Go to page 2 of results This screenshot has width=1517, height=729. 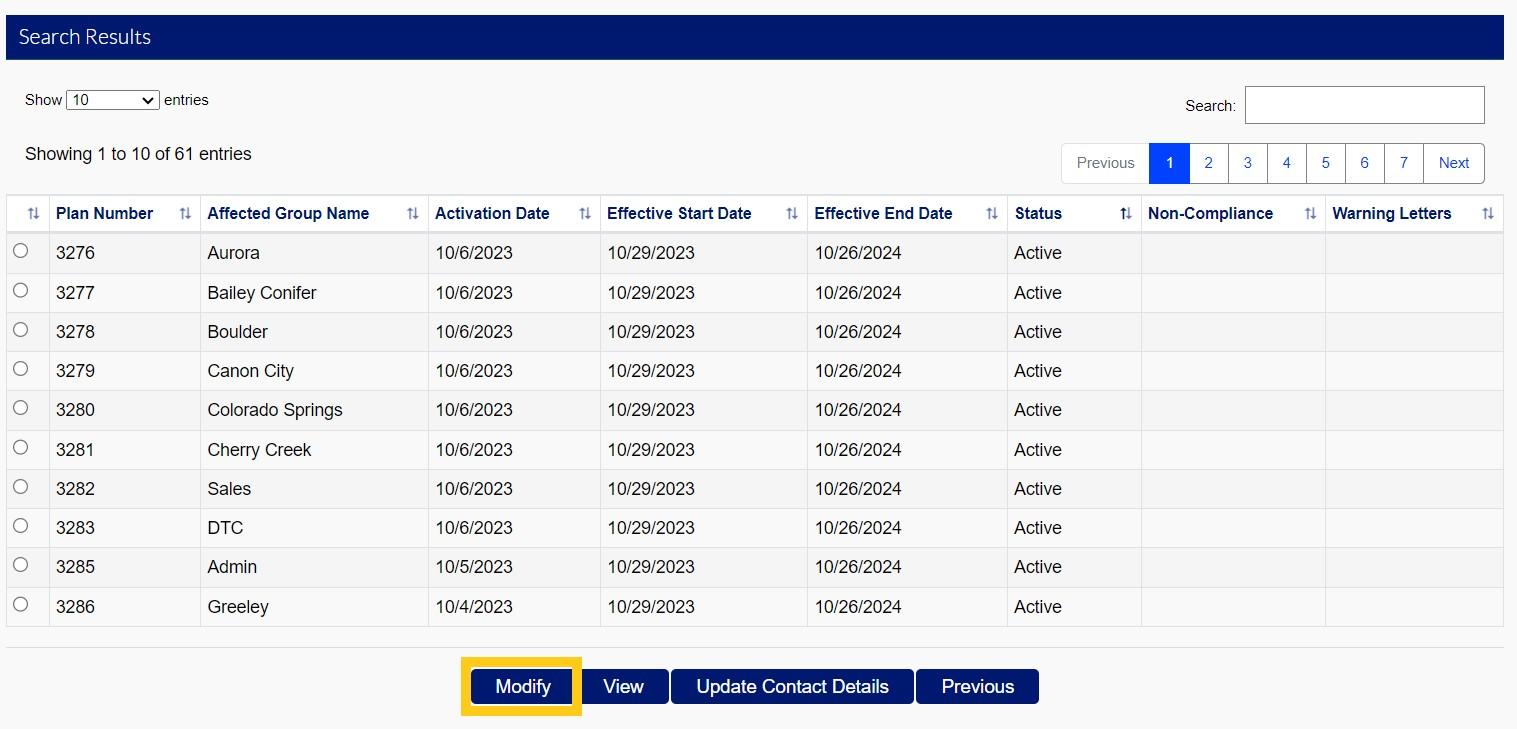(1208, 163)
